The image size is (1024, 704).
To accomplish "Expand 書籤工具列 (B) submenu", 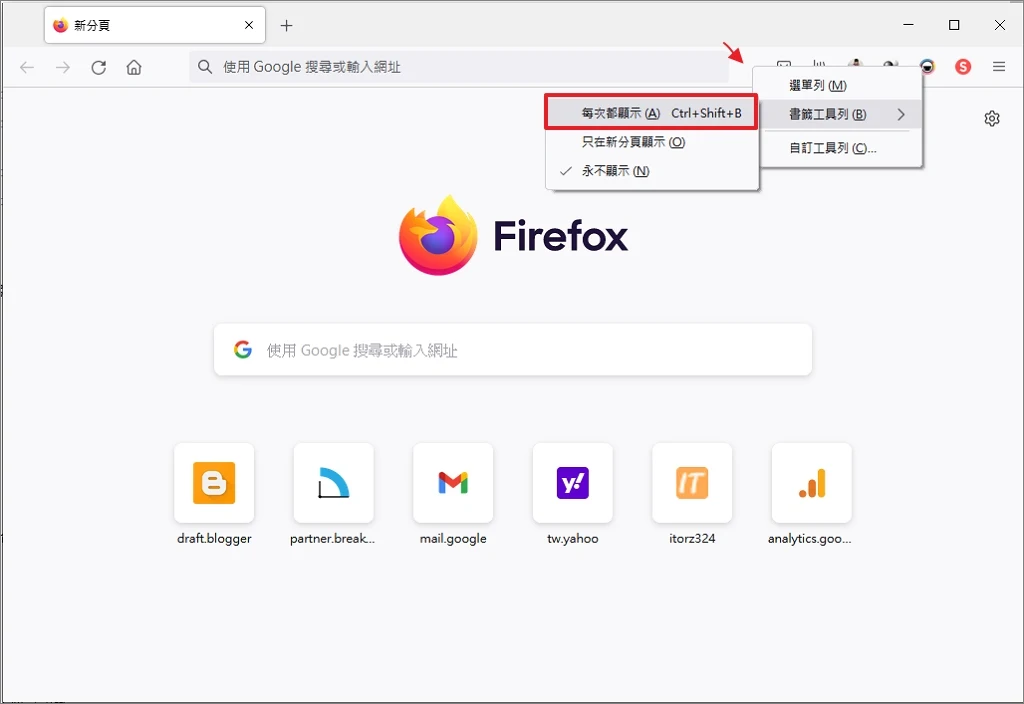I will (842, 114).
